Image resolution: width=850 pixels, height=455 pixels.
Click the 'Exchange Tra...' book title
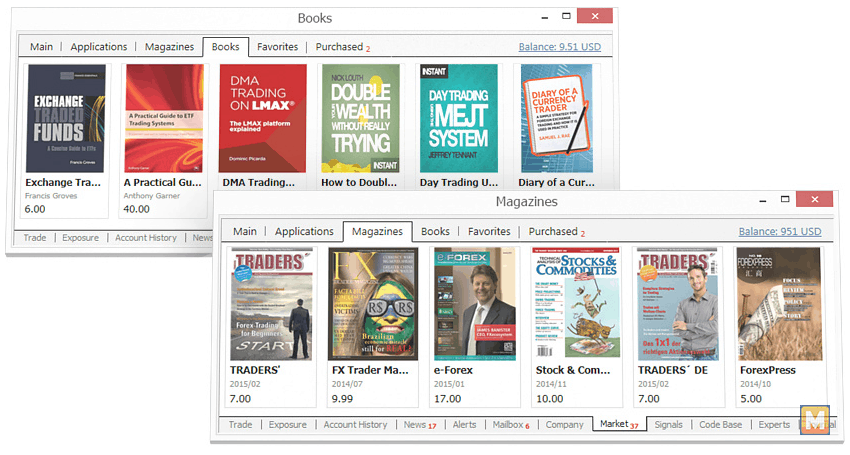[x=63, y=183]
